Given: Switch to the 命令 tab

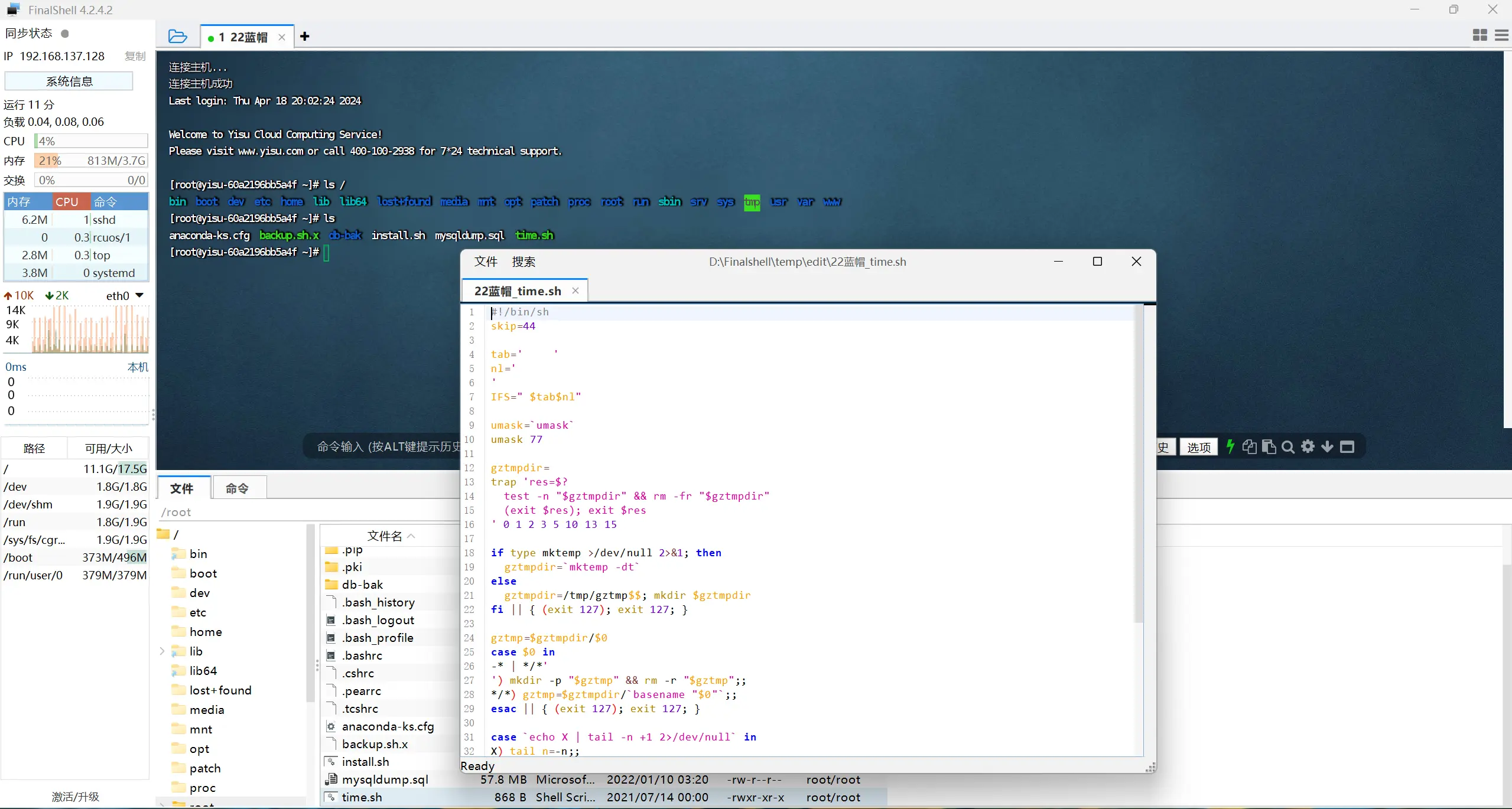Looking at the screenshot, I should 237,488.
